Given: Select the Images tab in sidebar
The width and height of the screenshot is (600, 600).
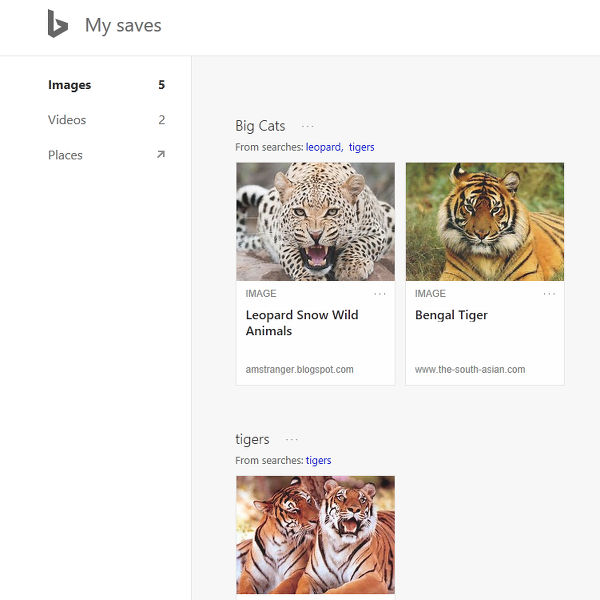Looking at the screenshot, I should (69, 85).
